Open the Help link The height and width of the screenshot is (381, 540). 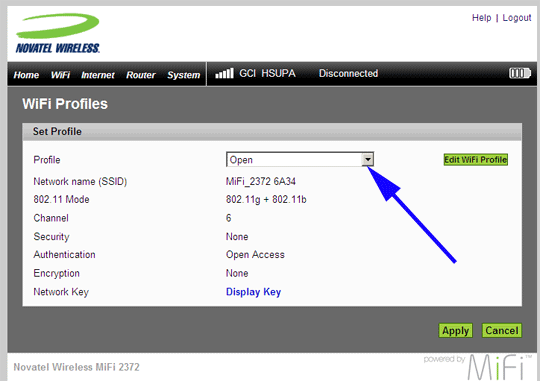[481, 18]
